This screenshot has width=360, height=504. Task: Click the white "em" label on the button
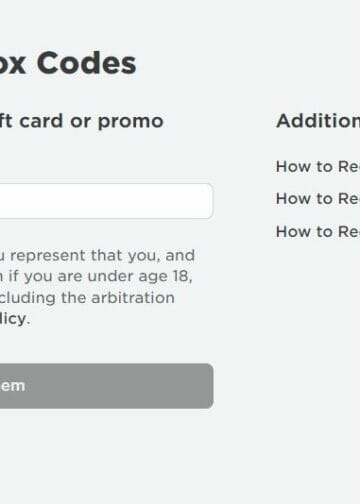coord(13,386)
